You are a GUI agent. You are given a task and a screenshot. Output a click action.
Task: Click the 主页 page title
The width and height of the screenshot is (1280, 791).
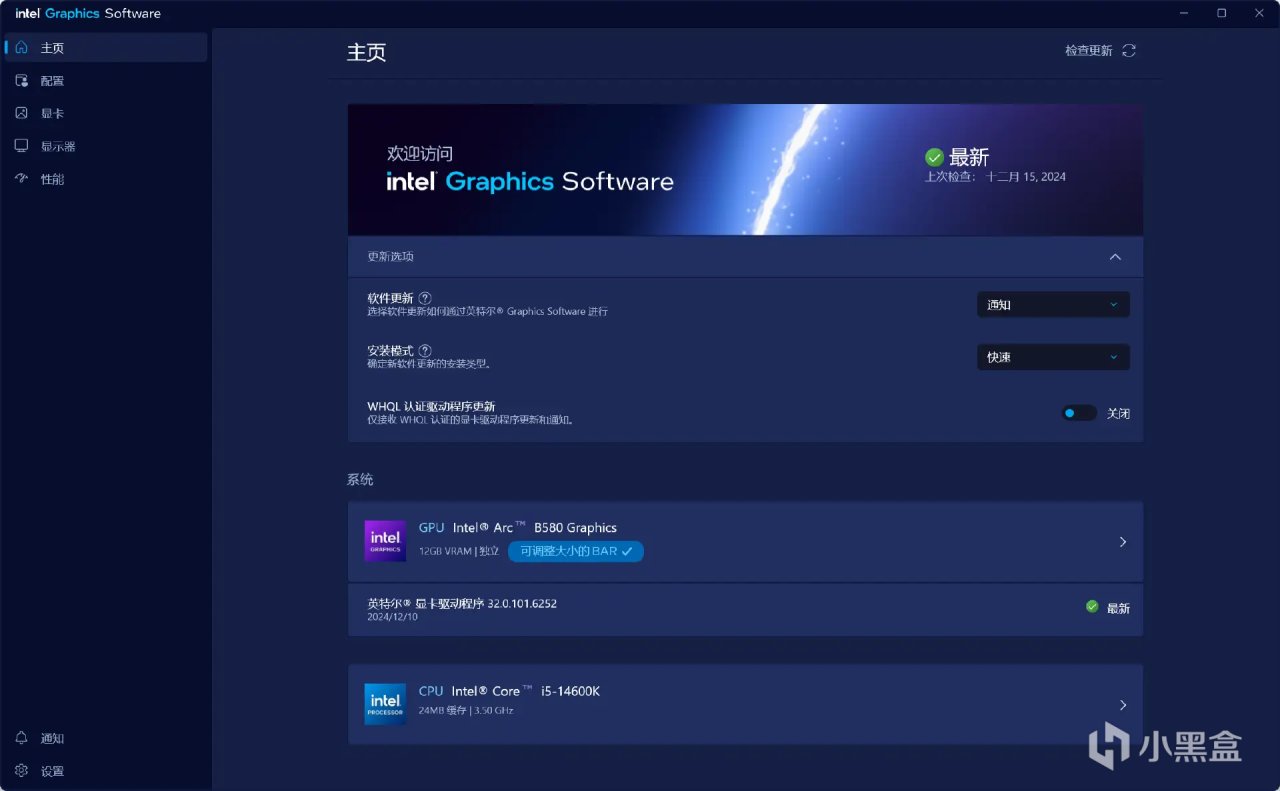click(x=366, y=53)
